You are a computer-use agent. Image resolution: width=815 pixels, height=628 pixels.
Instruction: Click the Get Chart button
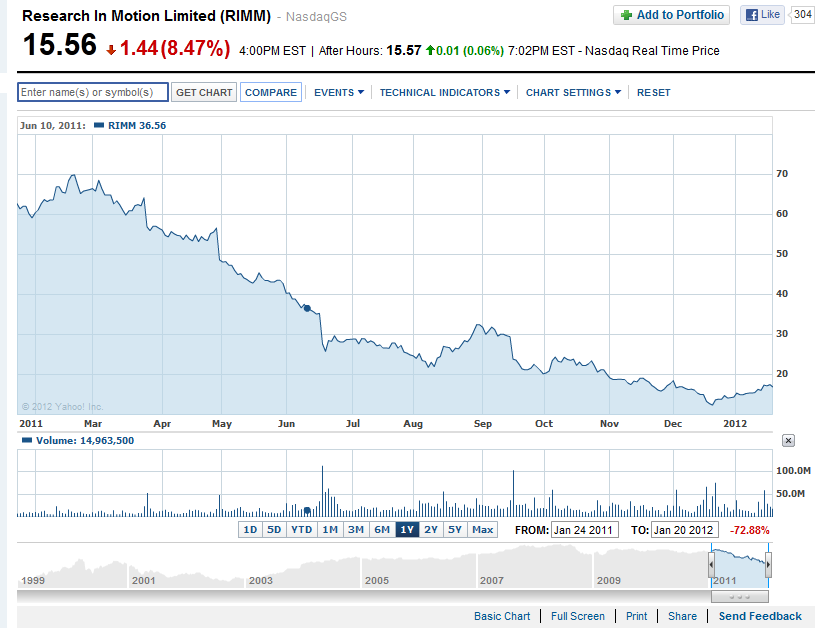click(204, 93)
